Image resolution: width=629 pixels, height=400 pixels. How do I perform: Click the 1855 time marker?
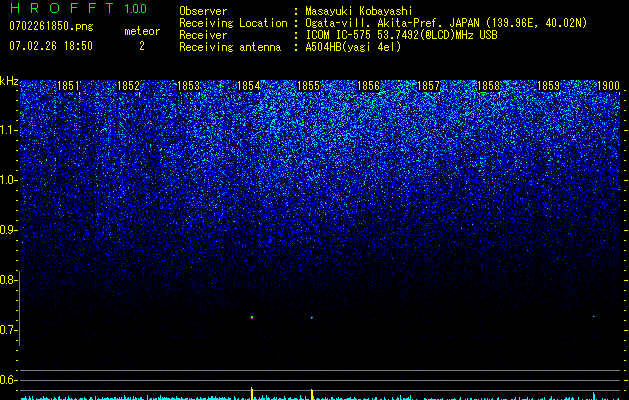coord(308,86)
